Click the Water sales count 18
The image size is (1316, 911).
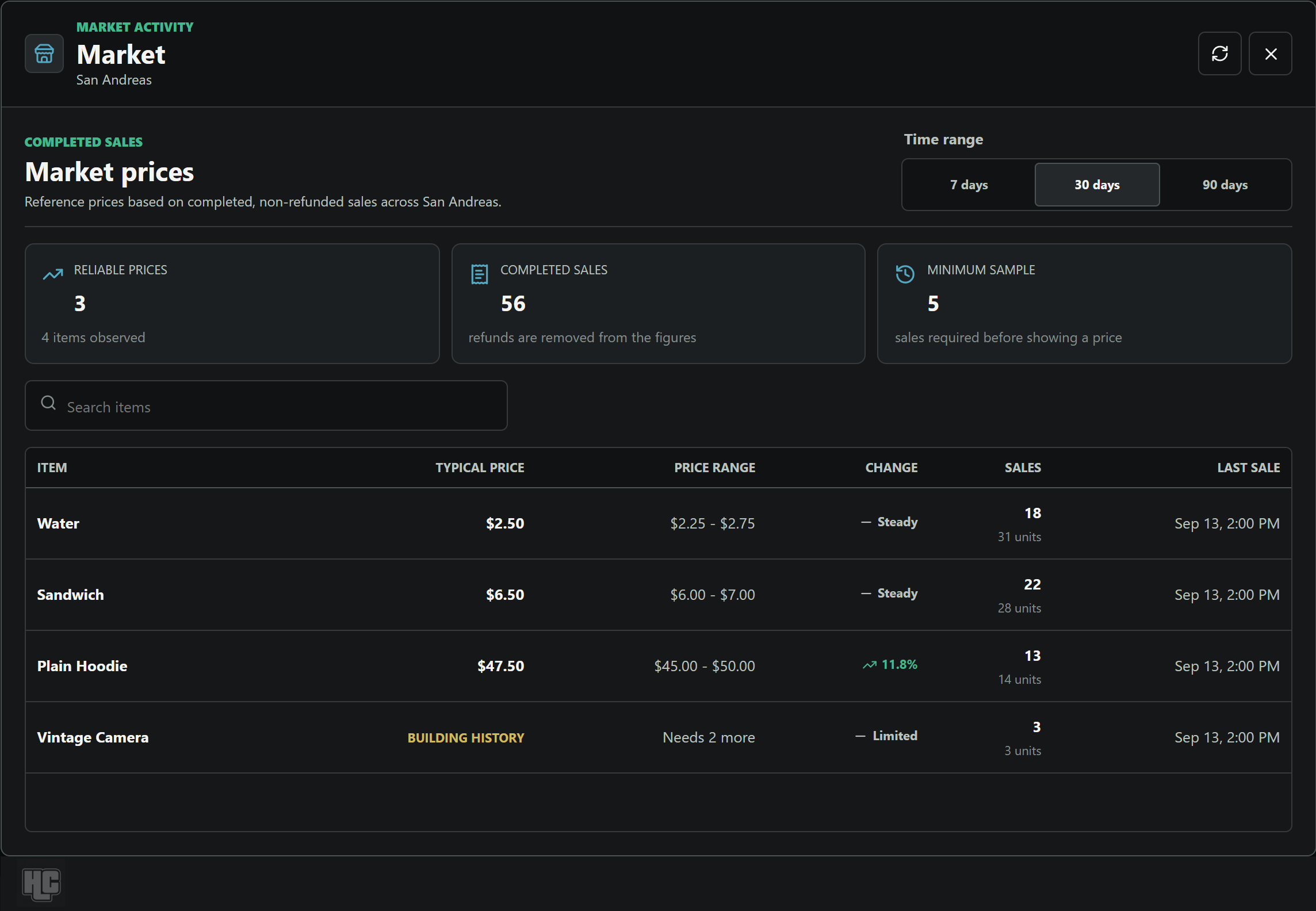[1032, 513]
